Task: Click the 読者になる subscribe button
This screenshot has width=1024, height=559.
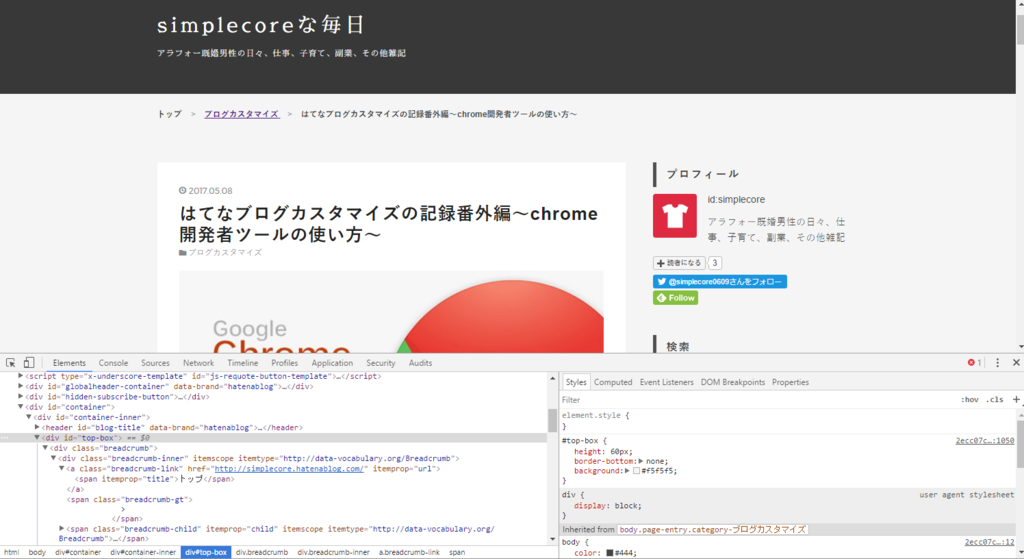Action: [680, 263]
